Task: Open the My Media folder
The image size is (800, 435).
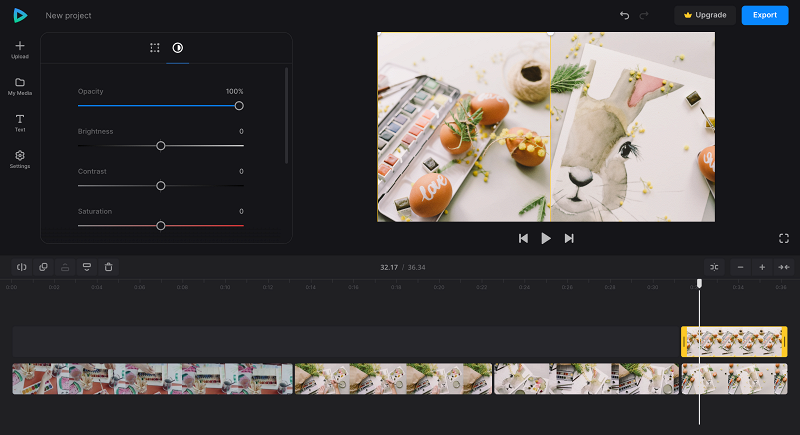Action: click(x=20, y=83)
